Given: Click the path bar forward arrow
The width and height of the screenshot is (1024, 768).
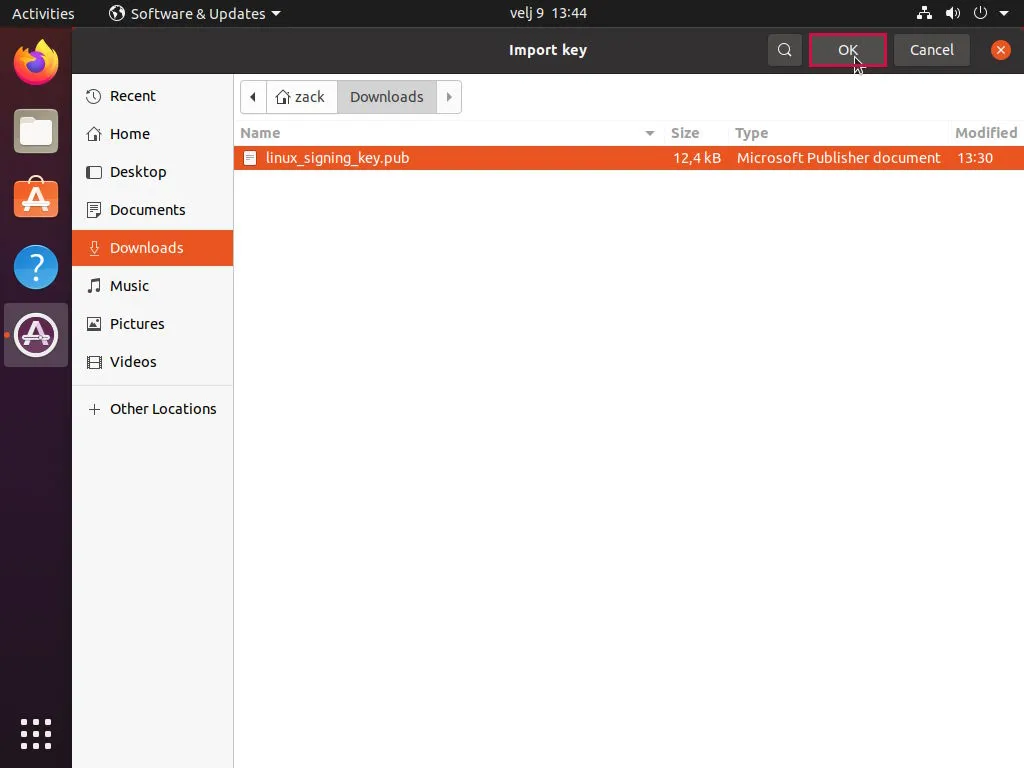Looking at the screenshot, I should point(449,97).
